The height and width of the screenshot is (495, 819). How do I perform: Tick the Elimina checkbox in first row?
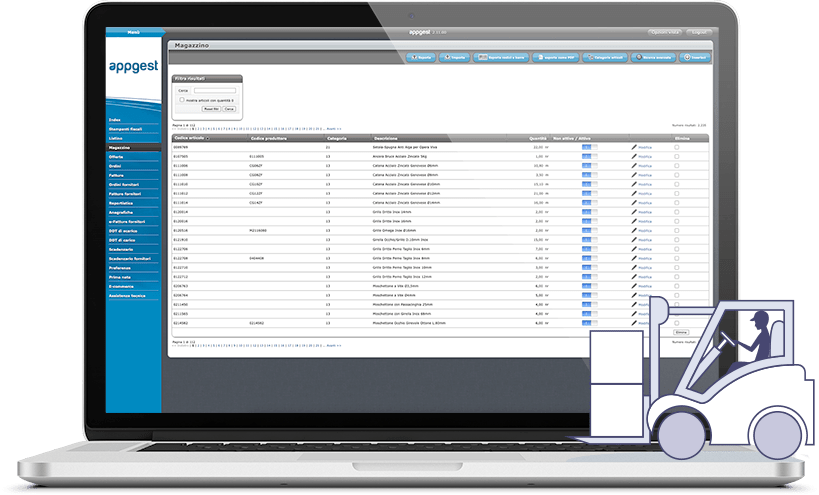tap(677, 147)
